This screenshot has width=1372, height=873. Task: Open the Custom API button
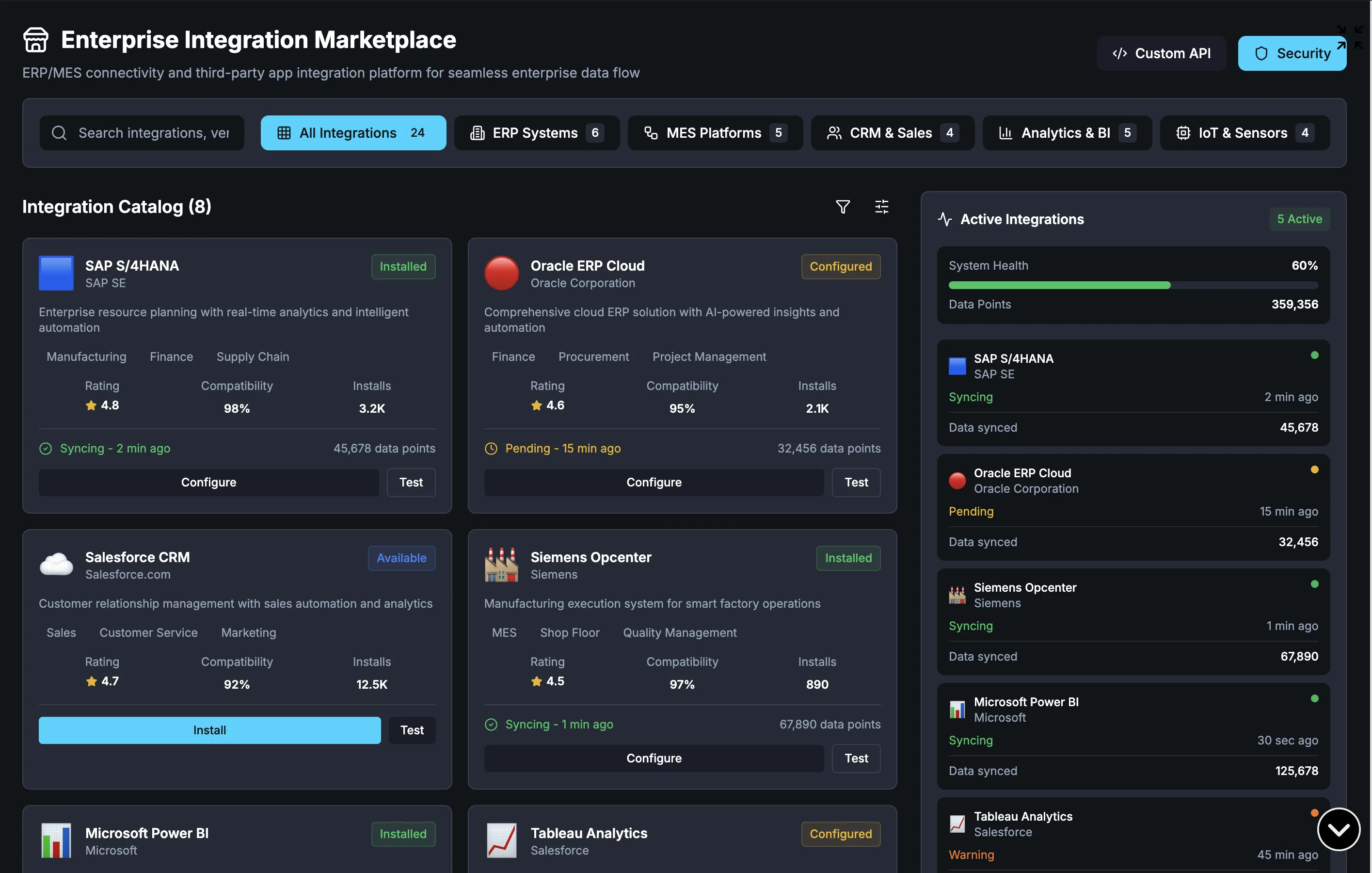(x=1161, y=53)
